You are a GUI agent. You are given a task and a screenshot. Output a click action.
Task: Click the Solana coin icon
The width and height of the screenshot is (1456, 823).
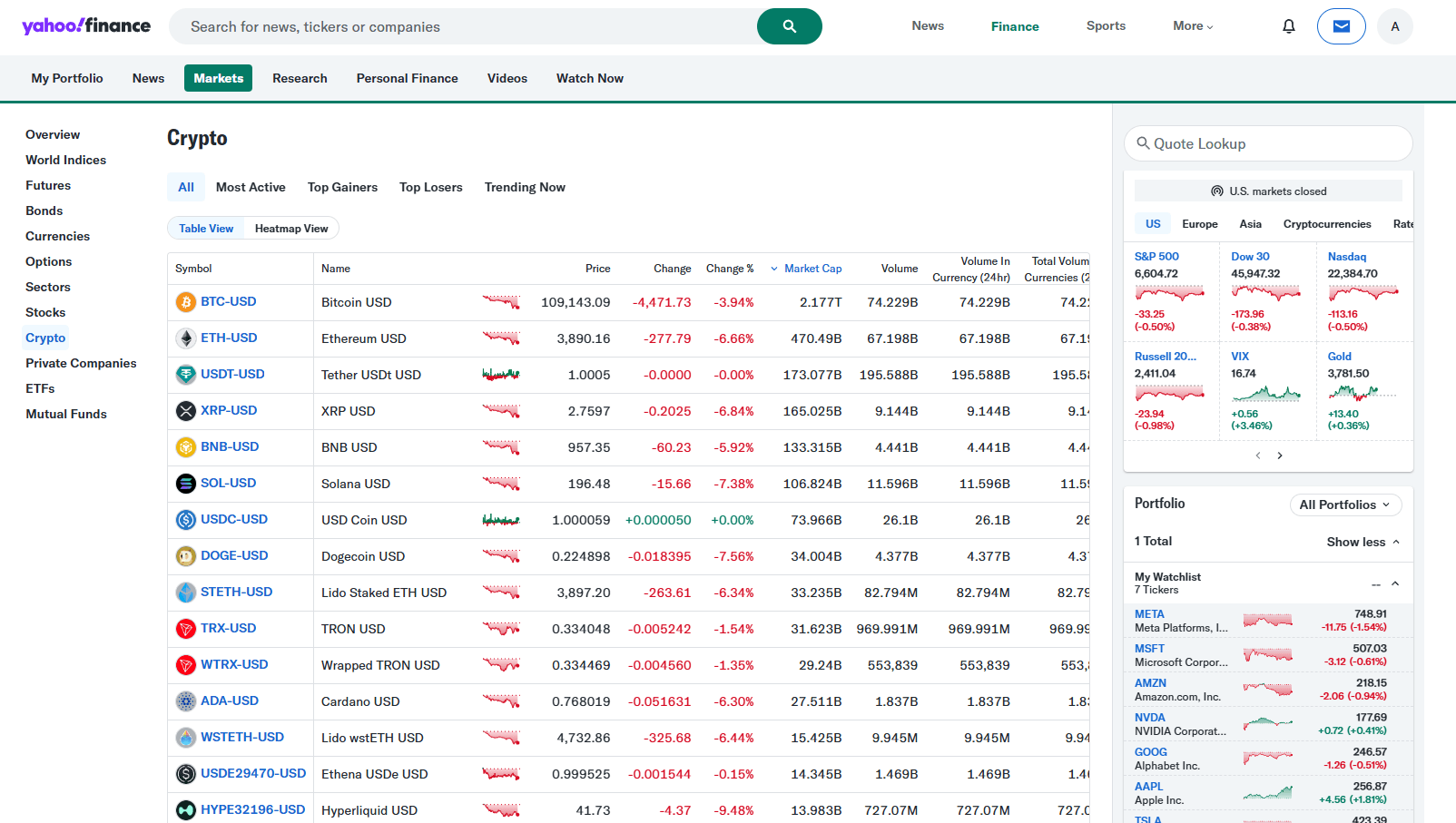click(x=186, y=484)
